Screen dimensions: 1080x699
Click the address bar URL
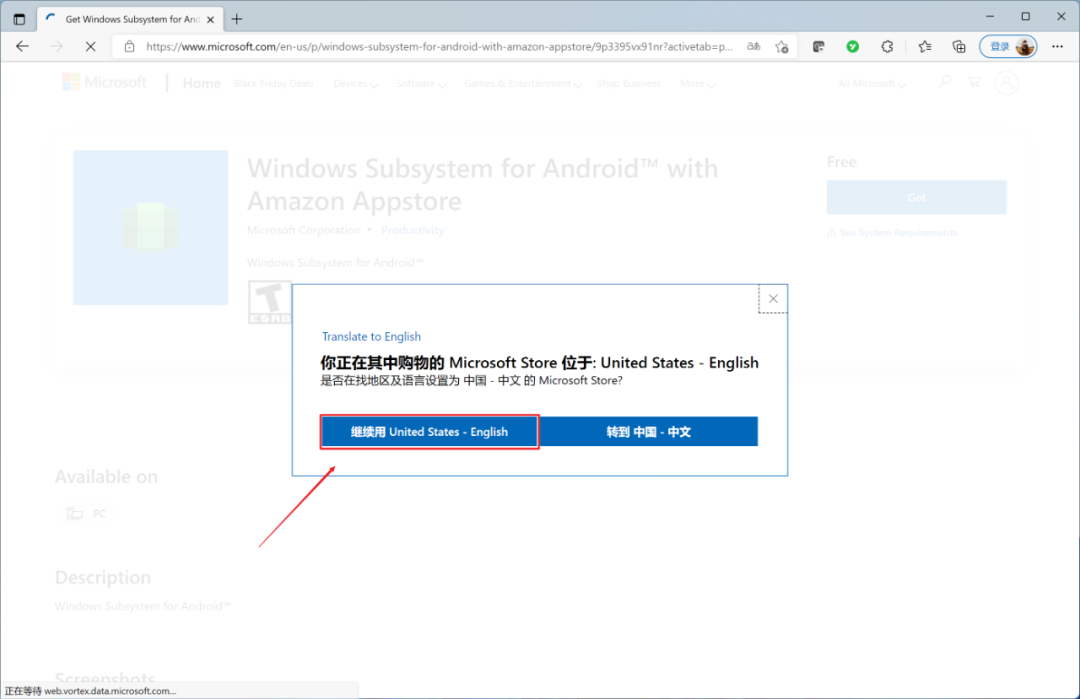click(439, 46)
